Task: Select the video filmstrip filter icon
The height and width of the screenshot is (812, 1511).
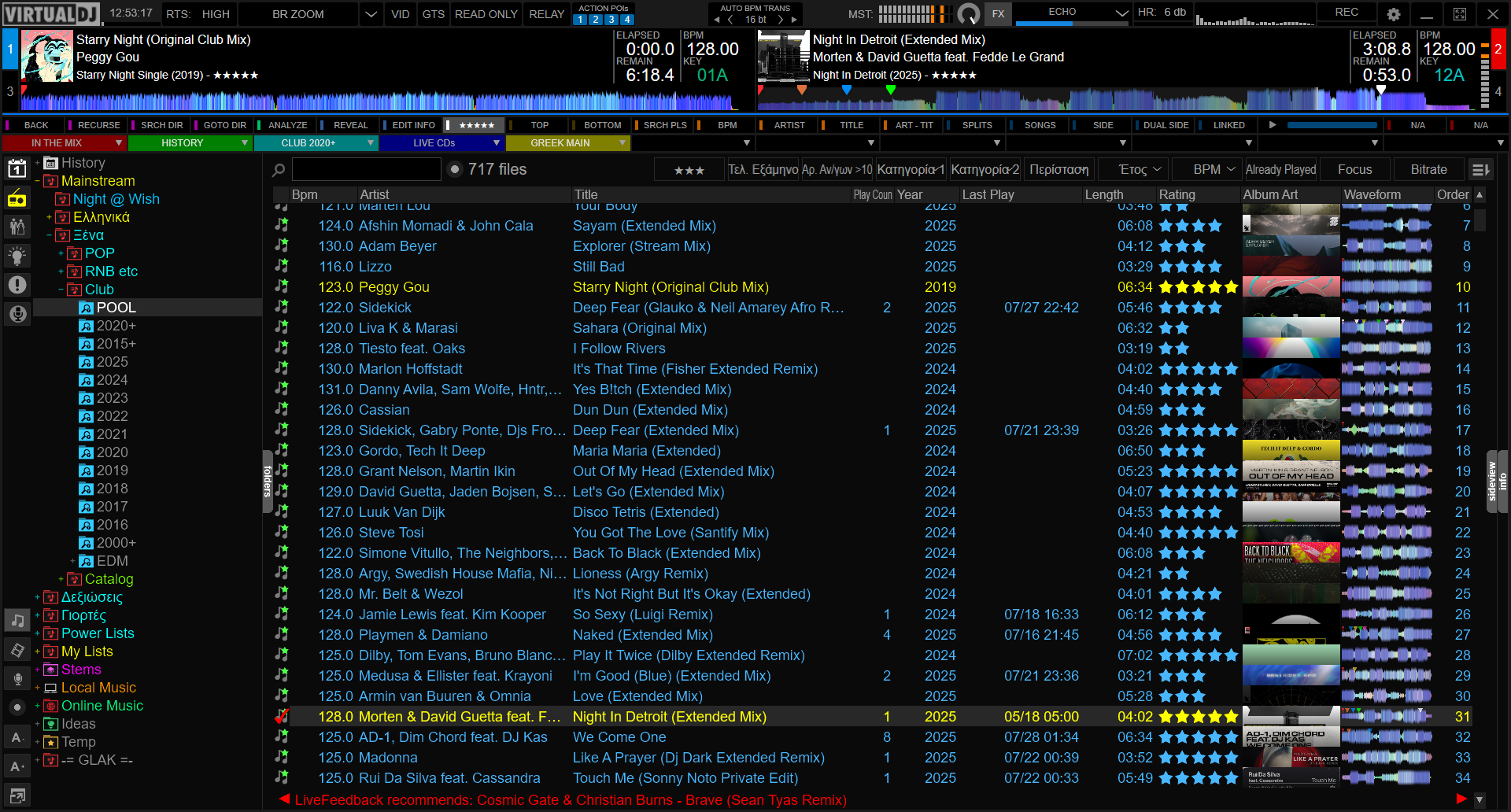Action: (x=17, y=650)
